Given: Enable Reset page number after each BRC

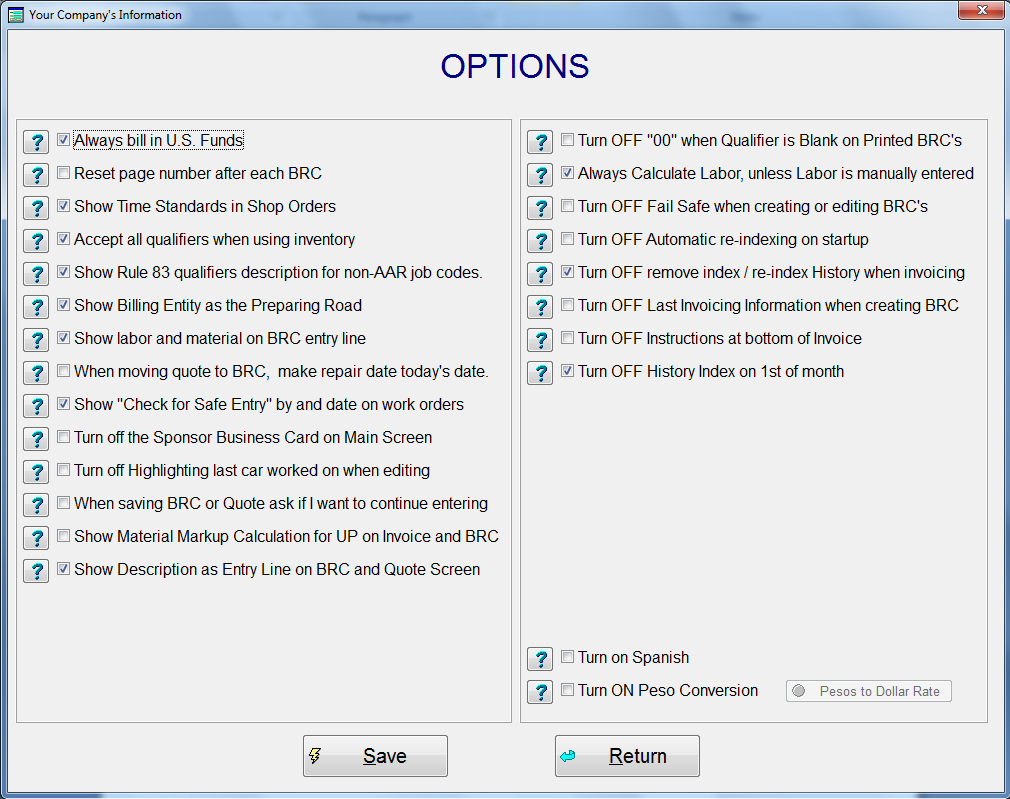Looking at the screenshot, I should click(x=64, y=173).
